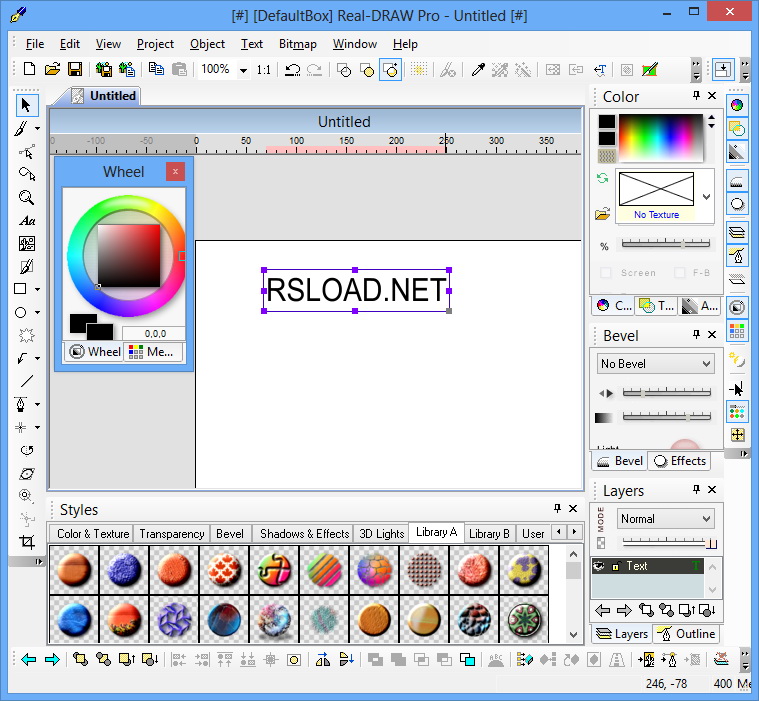Viewport: 759px width, 701px height.
Task: Pin the Styles panel
Action: (557, 508)
